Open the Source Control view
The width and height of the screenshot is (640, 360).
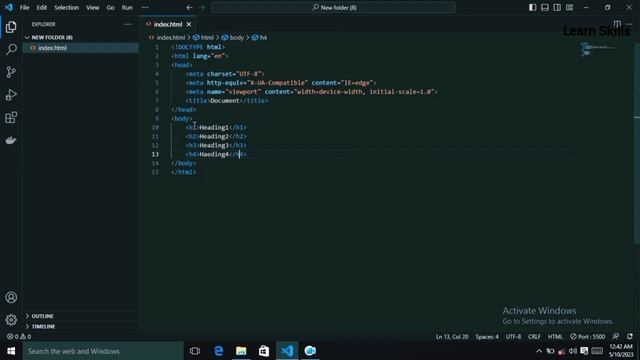(x=11, y=72)
